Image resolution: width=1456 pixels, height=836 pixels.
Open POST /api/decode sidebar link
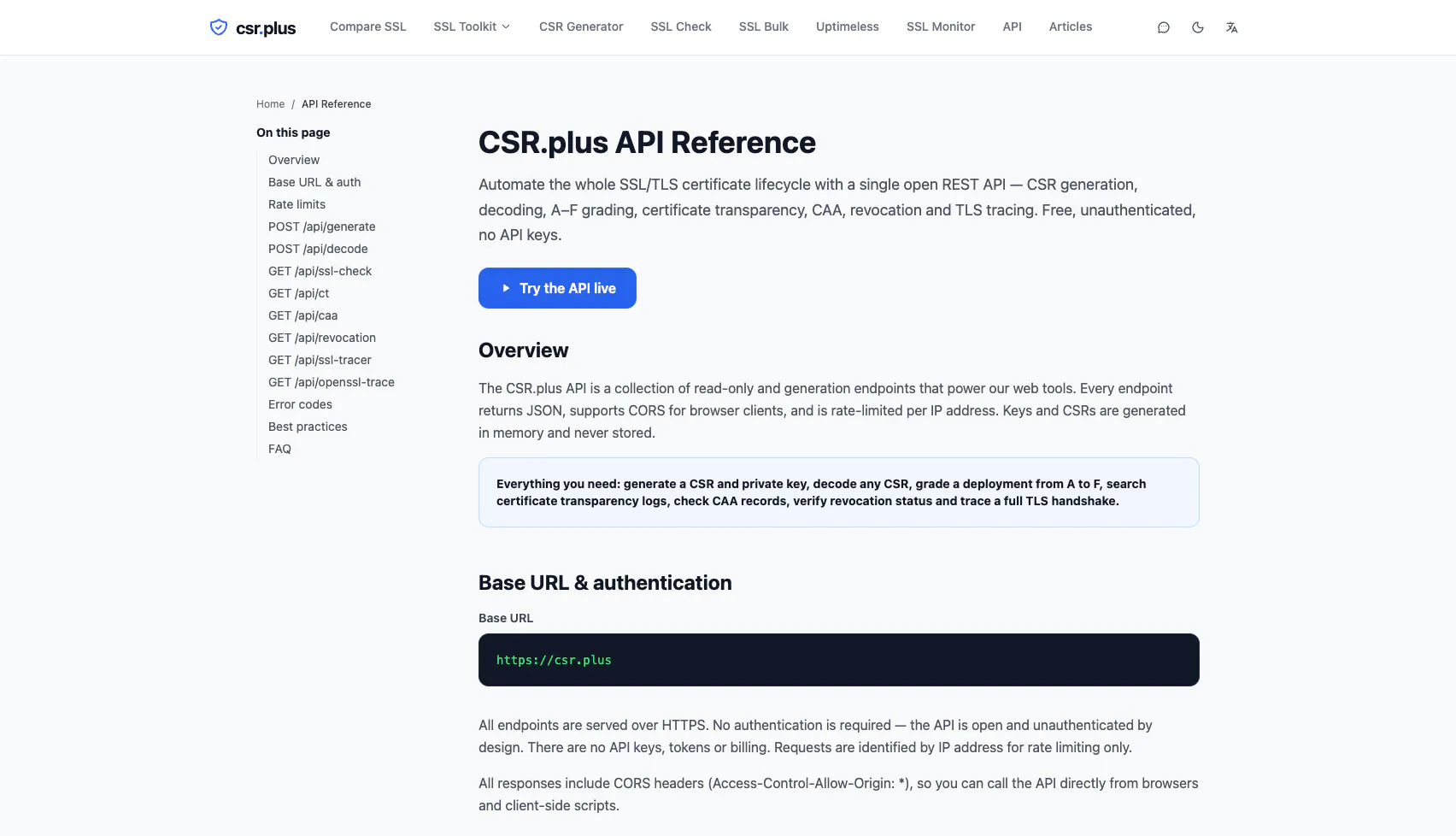click(x=318, y=249)
